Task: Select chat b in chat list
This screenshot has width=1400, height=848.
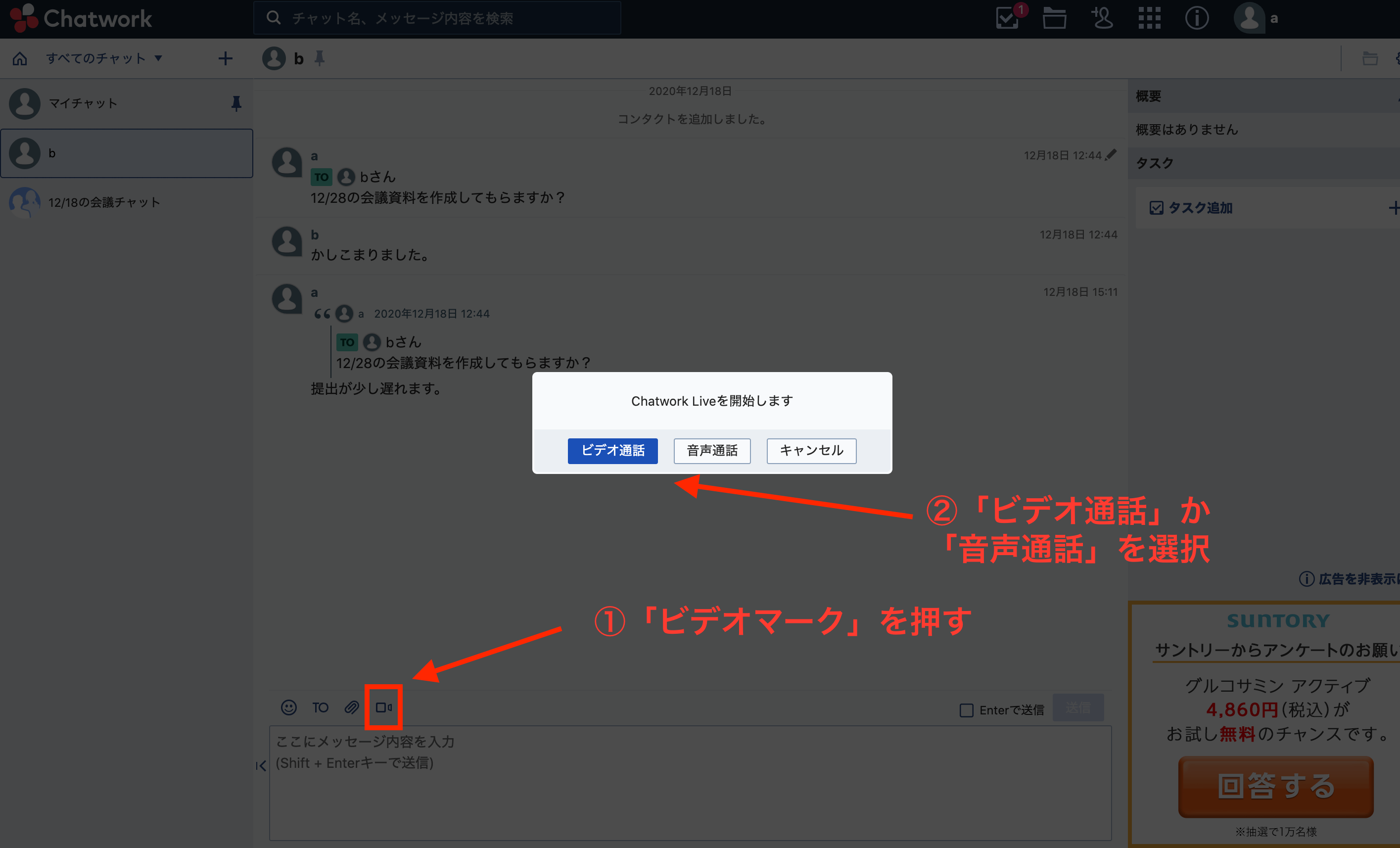Action: (x=126, y=153)
